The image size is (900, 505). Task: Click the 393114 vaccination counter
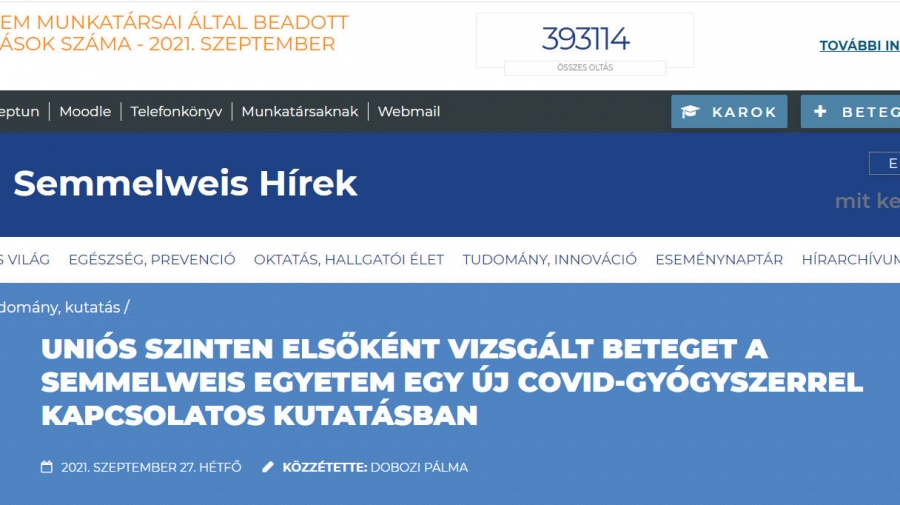coord(585,39)
